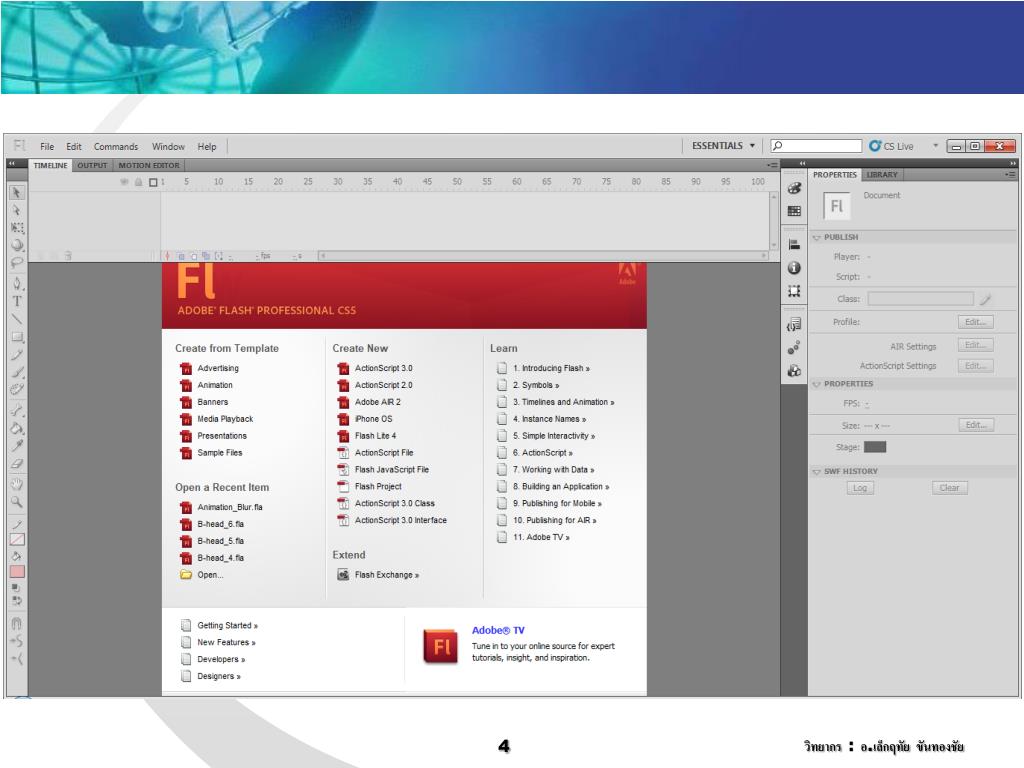
Task: Select the Bone tool
Action: (x=17, y=411)
